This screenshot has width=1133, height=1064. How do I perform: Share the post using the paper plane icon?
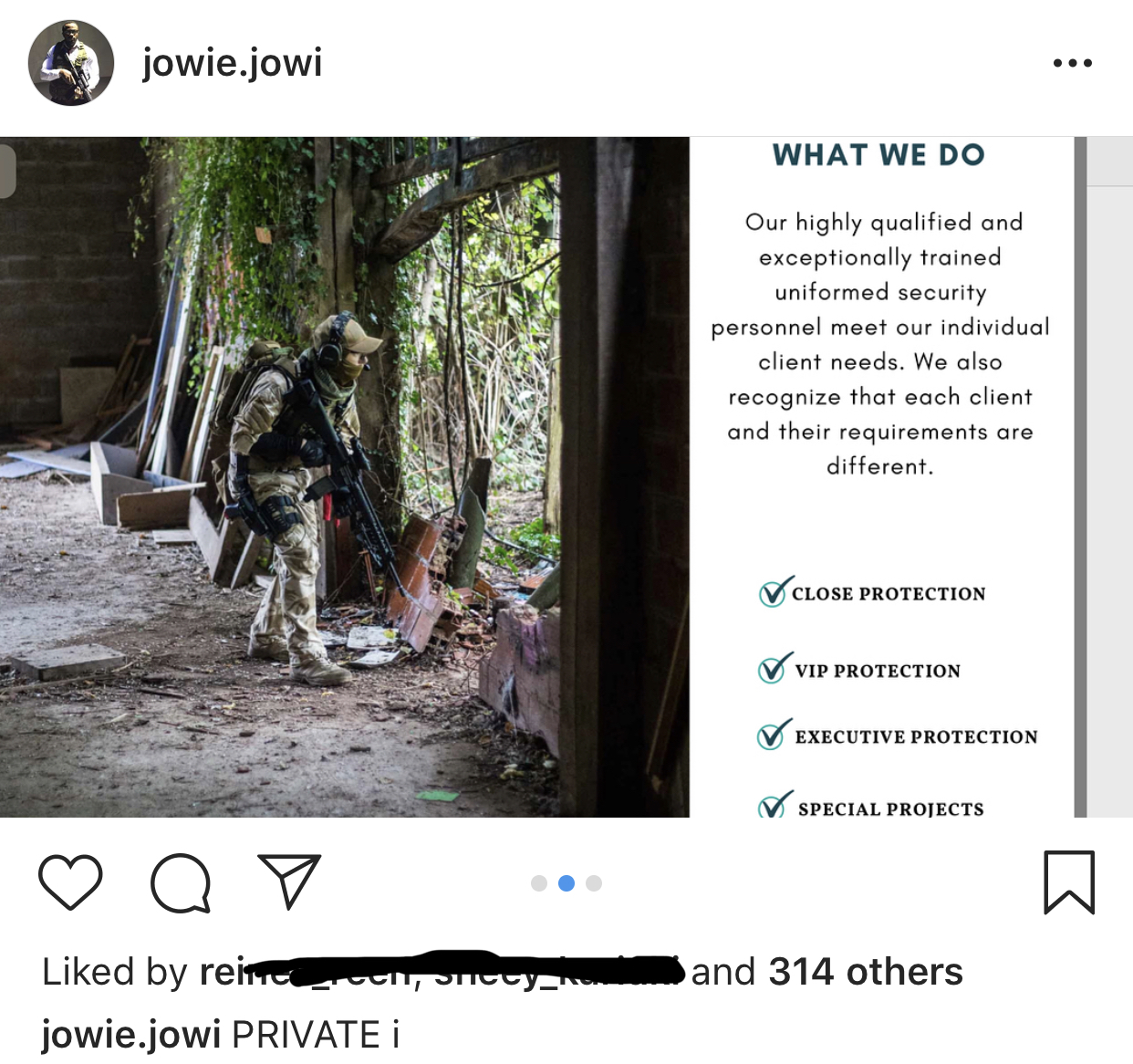[289, 881]
